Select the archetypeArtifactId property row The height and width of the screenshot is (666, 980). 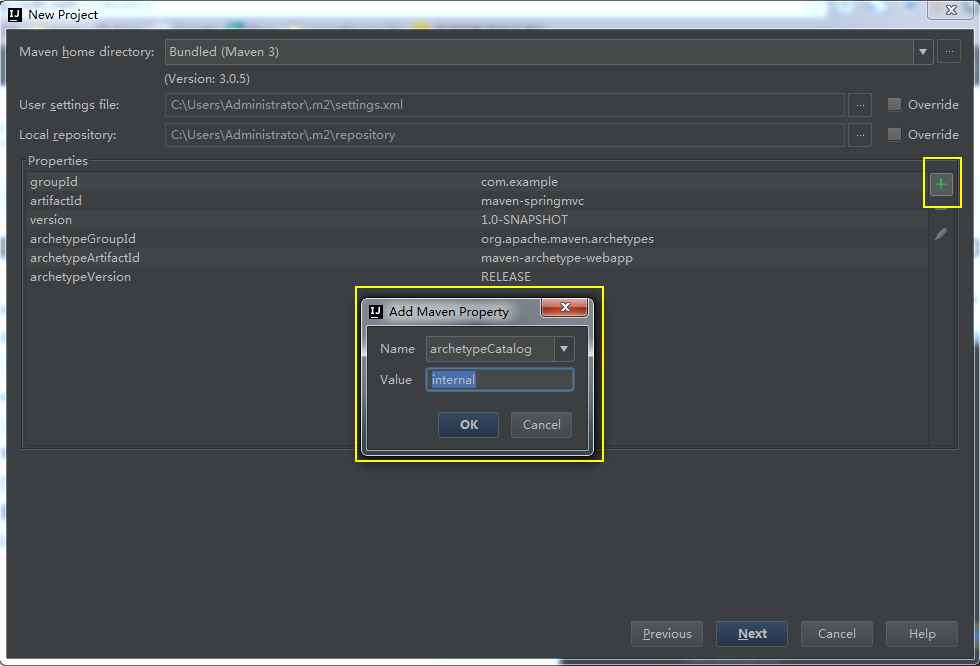click(475, 257)
